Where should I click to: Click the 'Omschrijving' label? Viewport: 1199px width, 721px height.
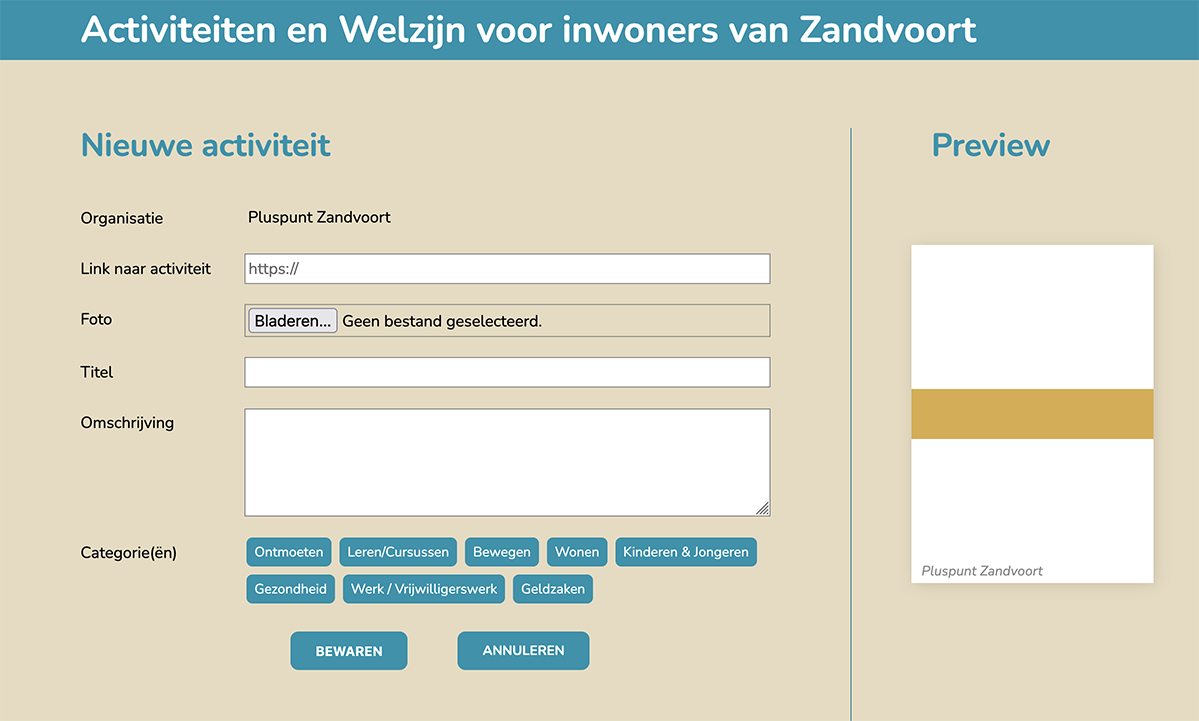[x=127, y=423]
